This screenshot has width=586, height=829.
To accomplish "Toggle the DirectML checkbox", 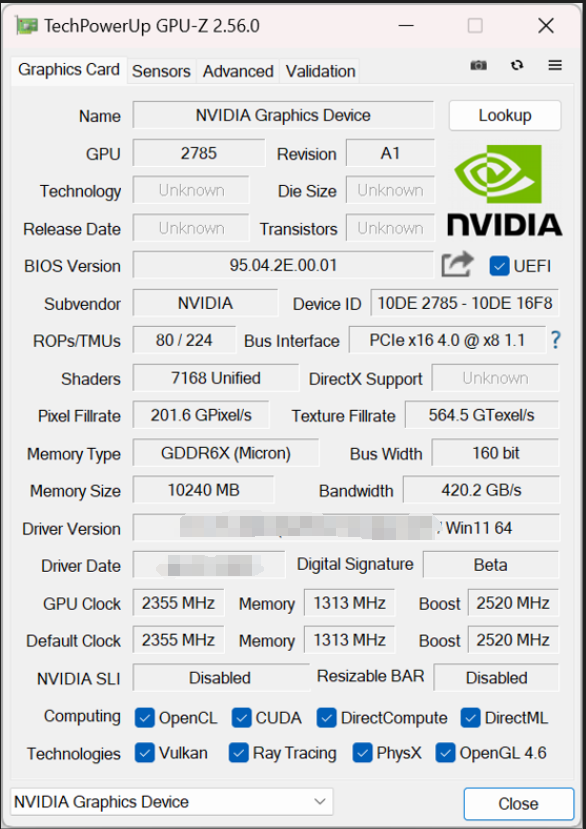I will pos(470,718).
